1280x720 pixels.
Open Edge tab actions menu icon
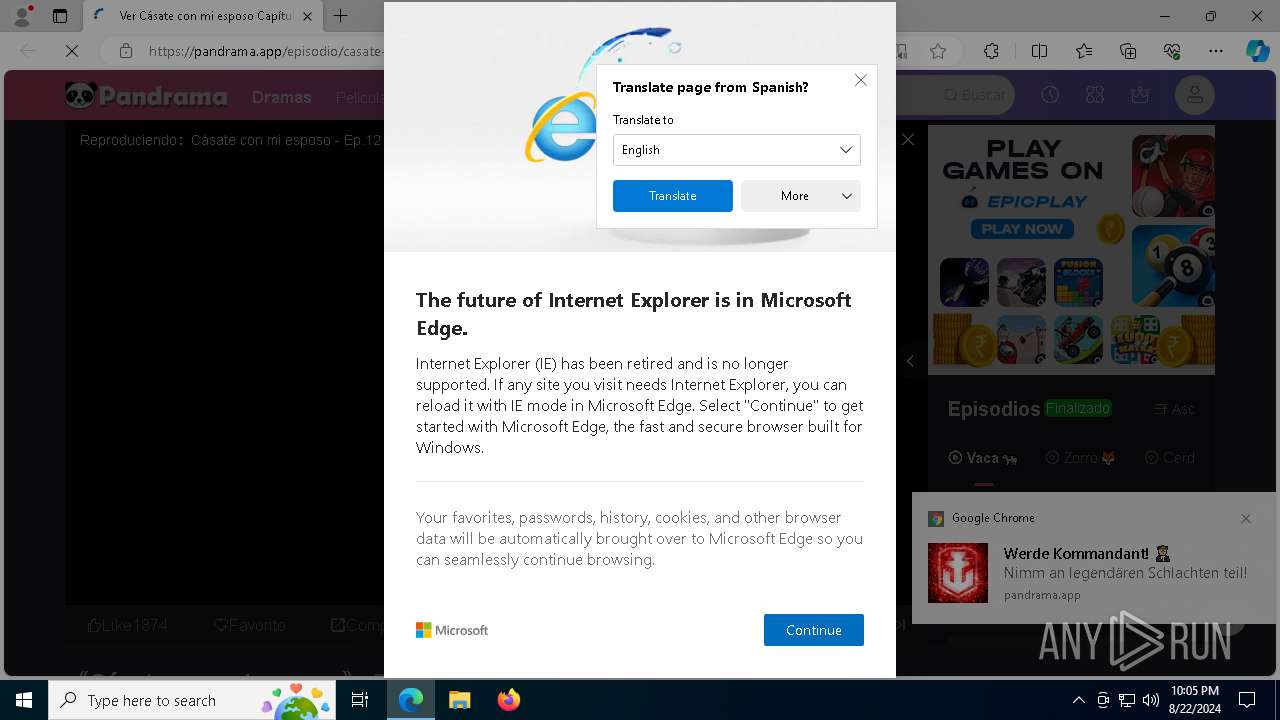pos(60,16)
